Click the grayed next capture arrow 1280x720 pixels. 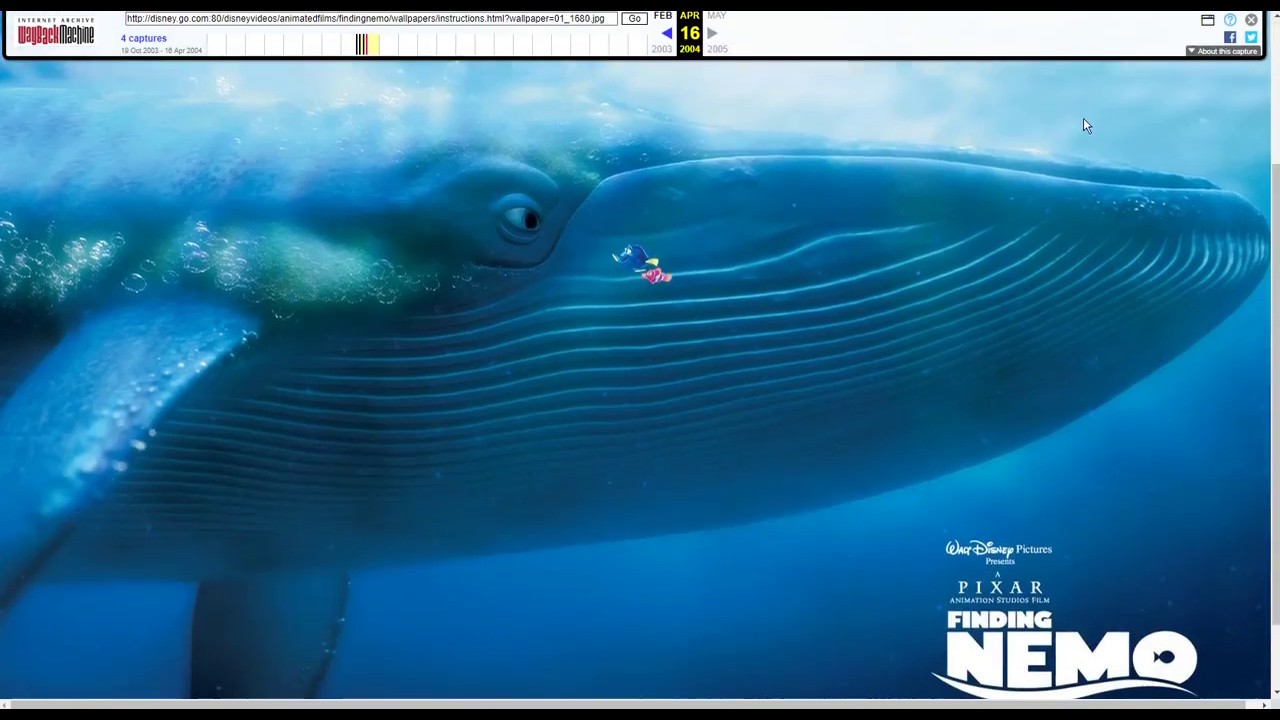[712, 33]
